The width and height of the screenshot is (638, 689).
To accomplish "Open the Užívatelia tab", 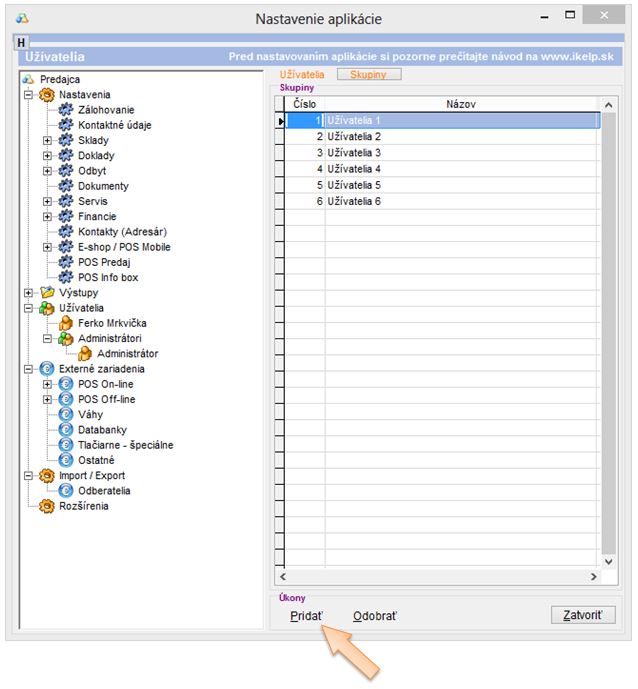I will click(301, 75).
